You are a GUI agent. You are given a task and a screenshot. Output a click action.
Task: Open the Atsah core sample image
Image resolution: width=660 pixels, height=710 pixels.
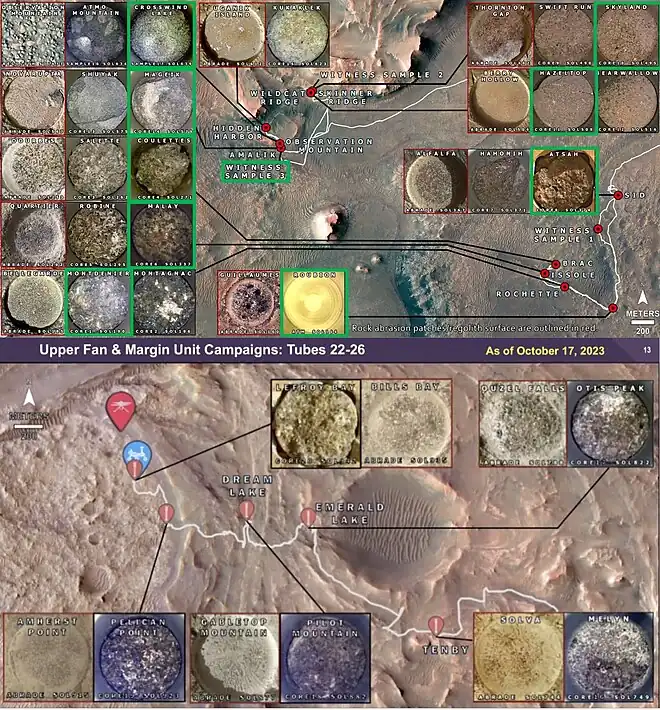click(563, 181)
